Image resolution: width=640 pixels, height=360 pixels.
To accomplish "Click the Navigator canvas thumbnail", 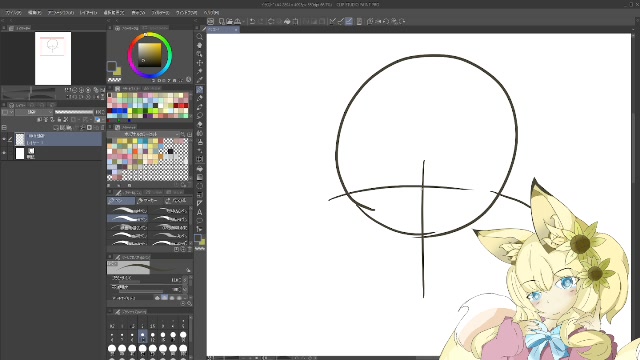I will pyautogui.click(x=53, y=58).
